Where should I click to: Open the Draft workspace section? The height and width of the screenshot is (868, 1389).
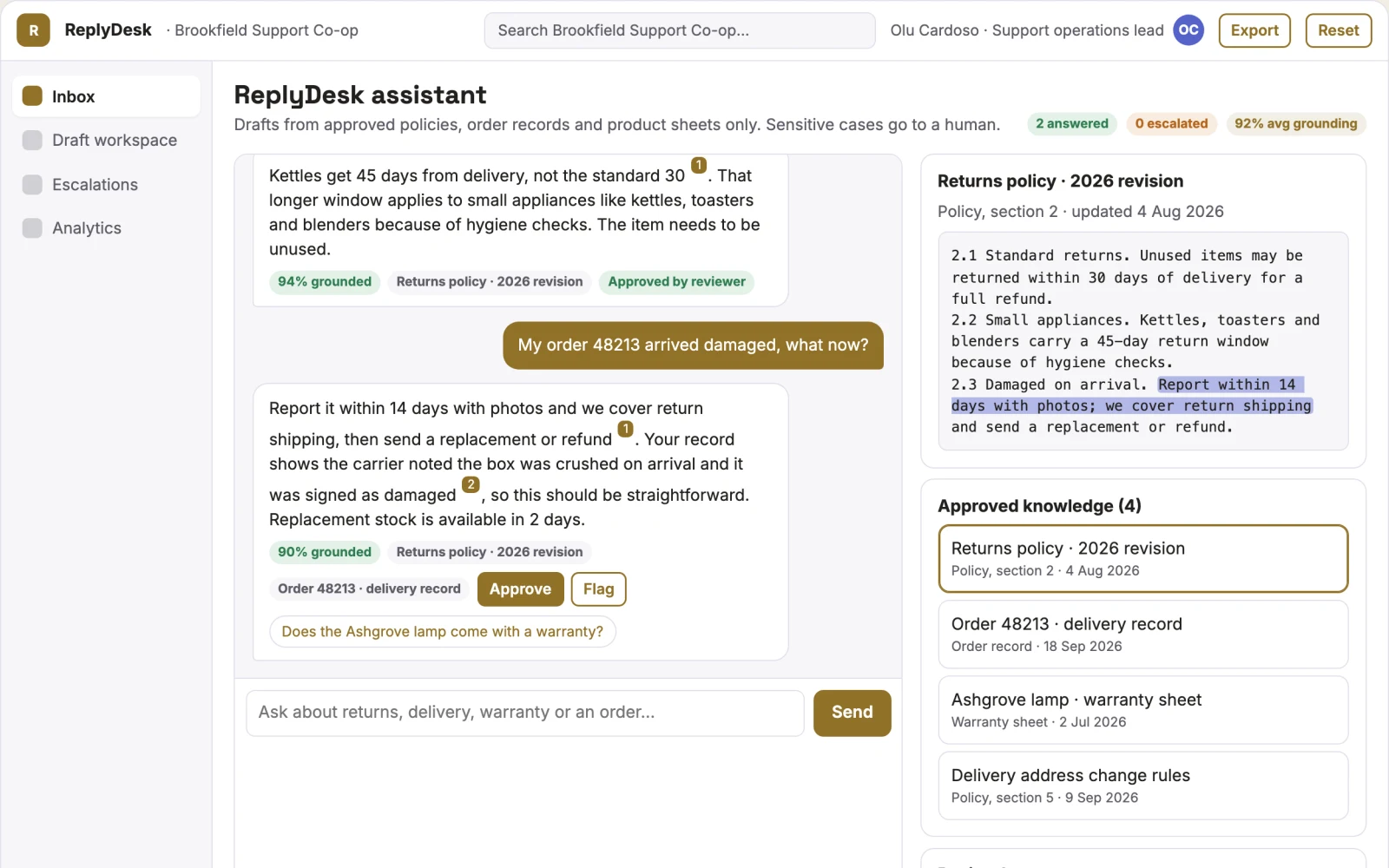[106, 140]
